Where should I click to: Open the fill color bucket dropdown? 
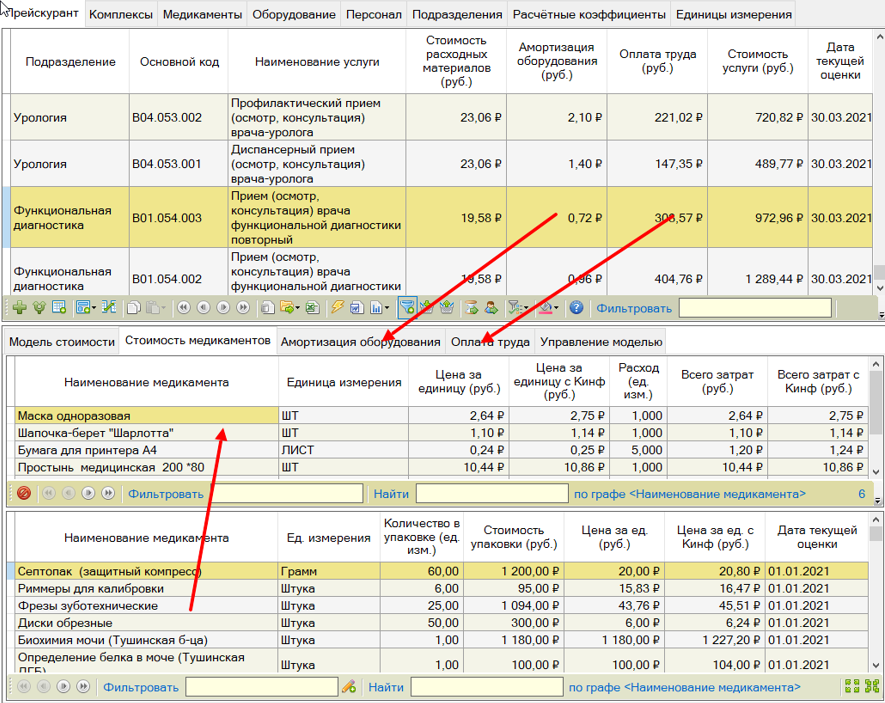point(555,307)
